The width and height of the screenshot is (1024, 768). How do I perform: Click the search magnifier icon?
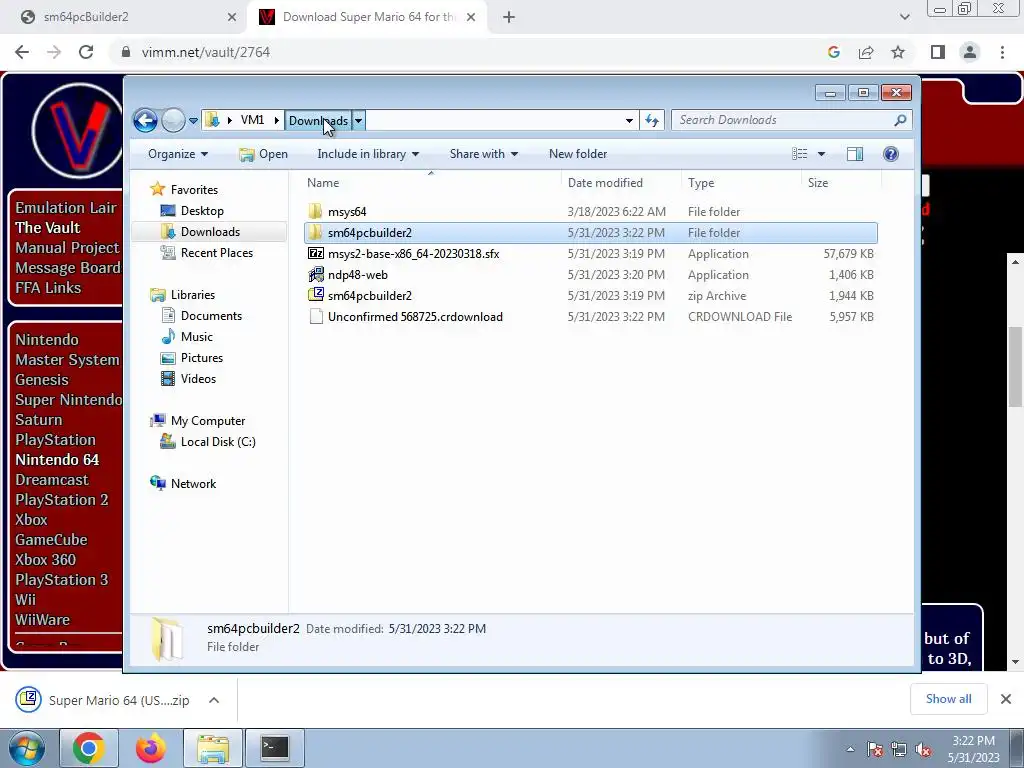(901, 120)
